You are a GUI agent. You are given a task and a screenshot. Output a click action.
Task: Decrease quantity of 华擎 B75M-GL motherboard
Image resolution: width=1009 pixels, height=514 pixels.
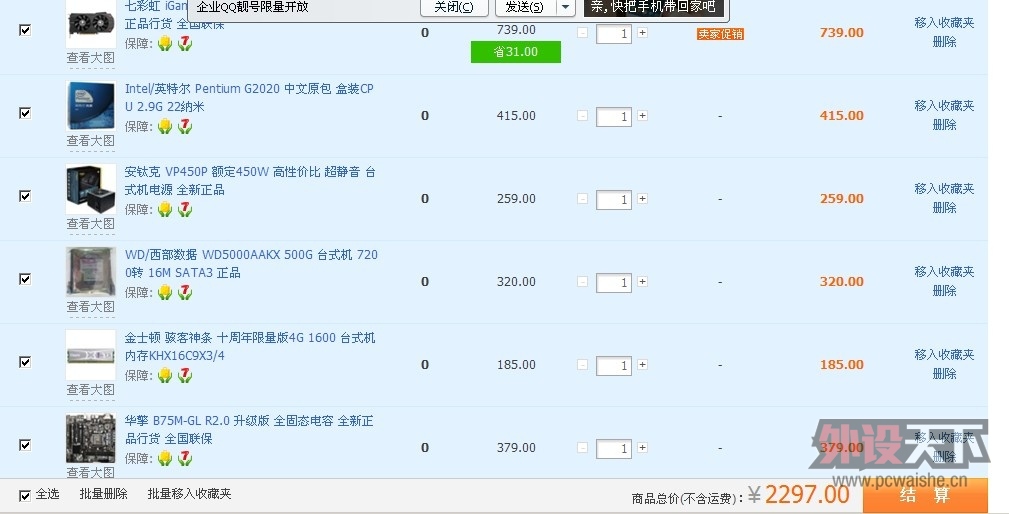[x=582, y=448]
